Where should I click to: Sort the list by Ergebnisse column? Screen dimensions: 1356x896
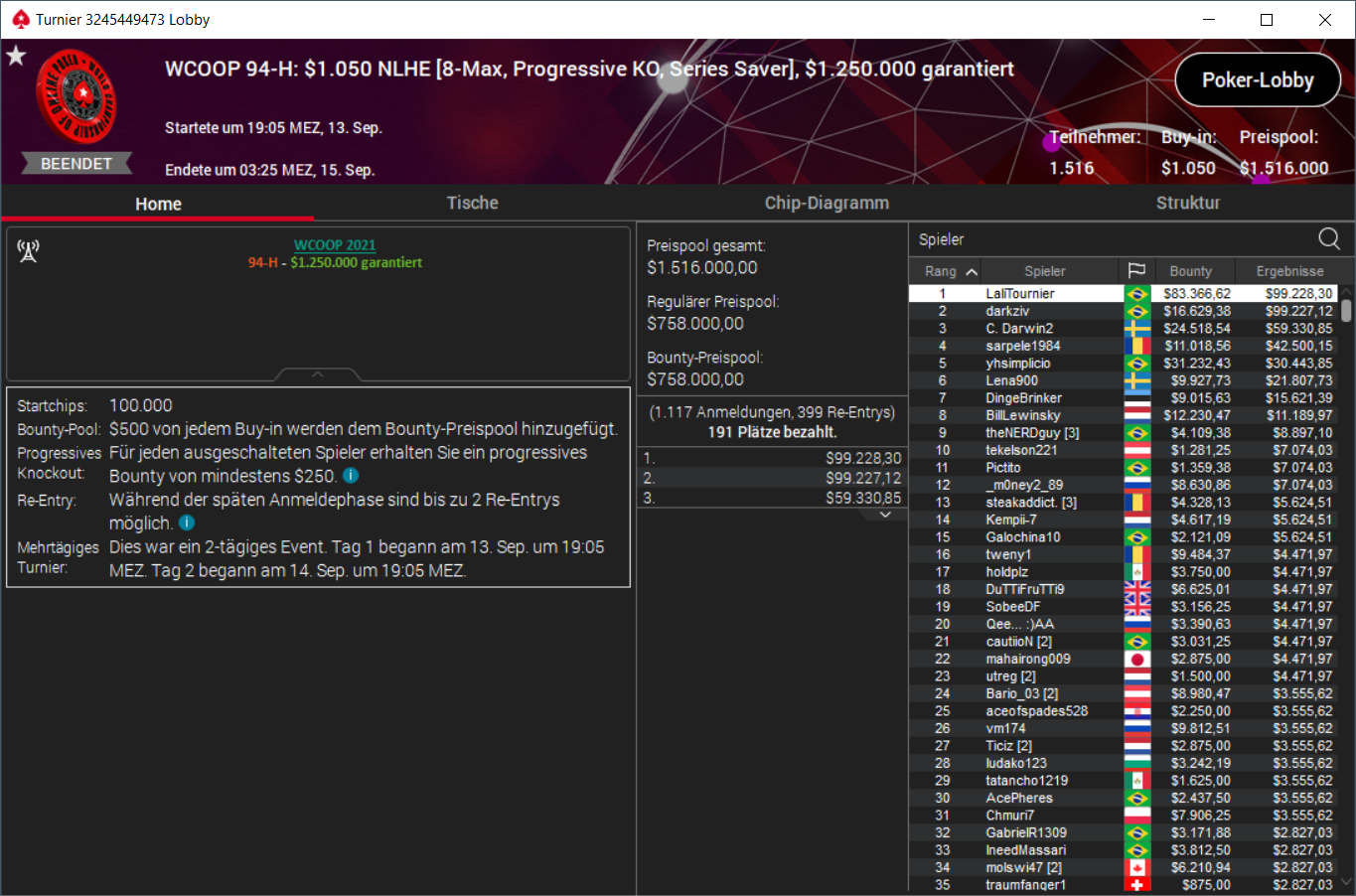[x=1289, y=270]
